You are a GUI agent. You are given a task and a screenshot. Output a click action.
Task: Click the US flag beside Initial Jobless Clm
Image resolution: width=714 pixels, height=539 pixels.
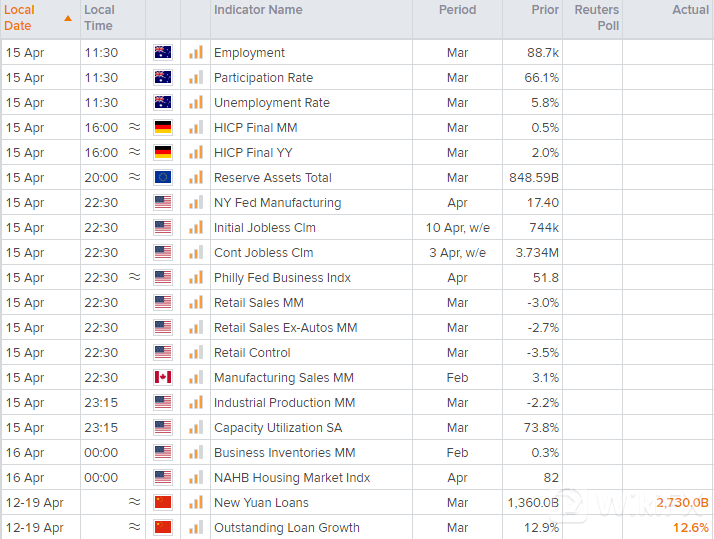(162, 228)
